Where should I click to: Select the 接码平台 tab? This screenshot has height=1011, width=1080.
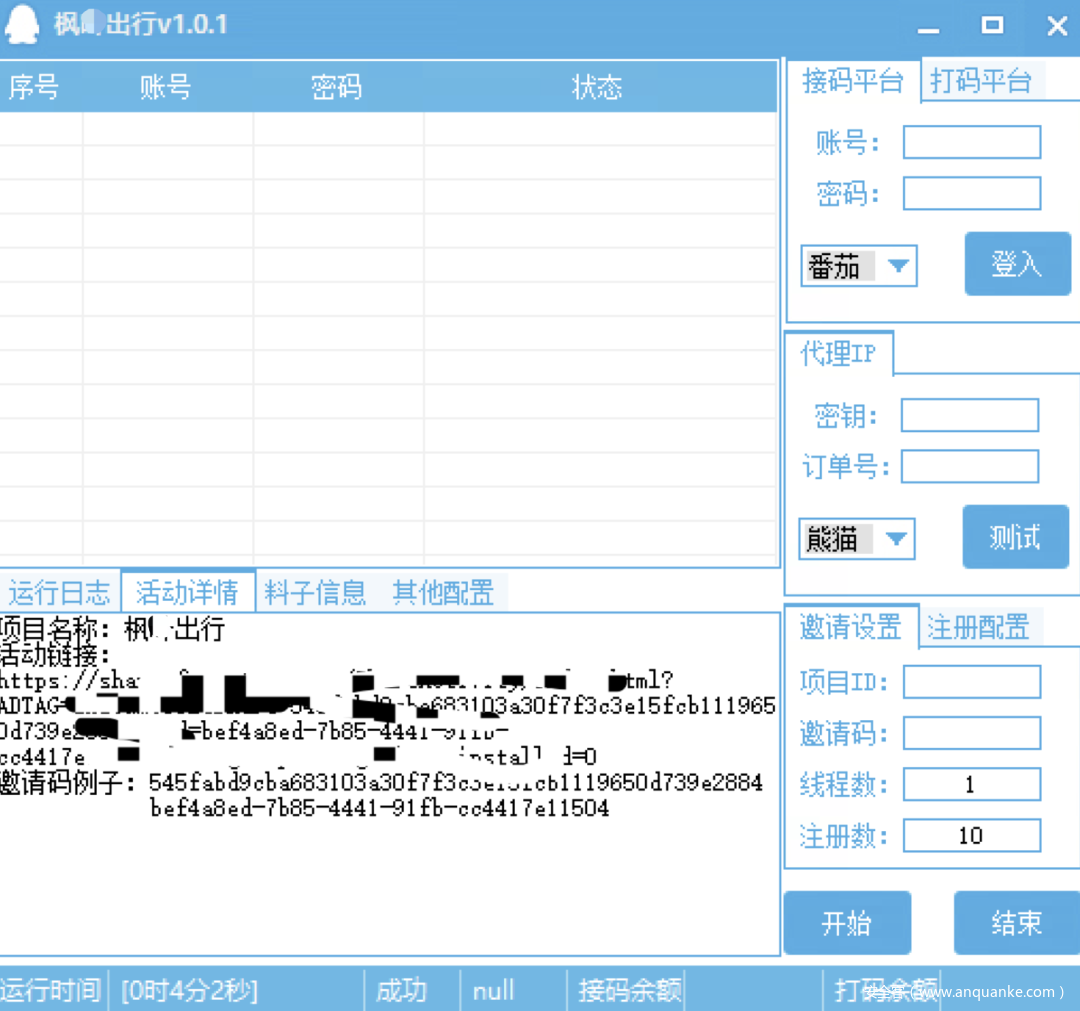point(853,81)
